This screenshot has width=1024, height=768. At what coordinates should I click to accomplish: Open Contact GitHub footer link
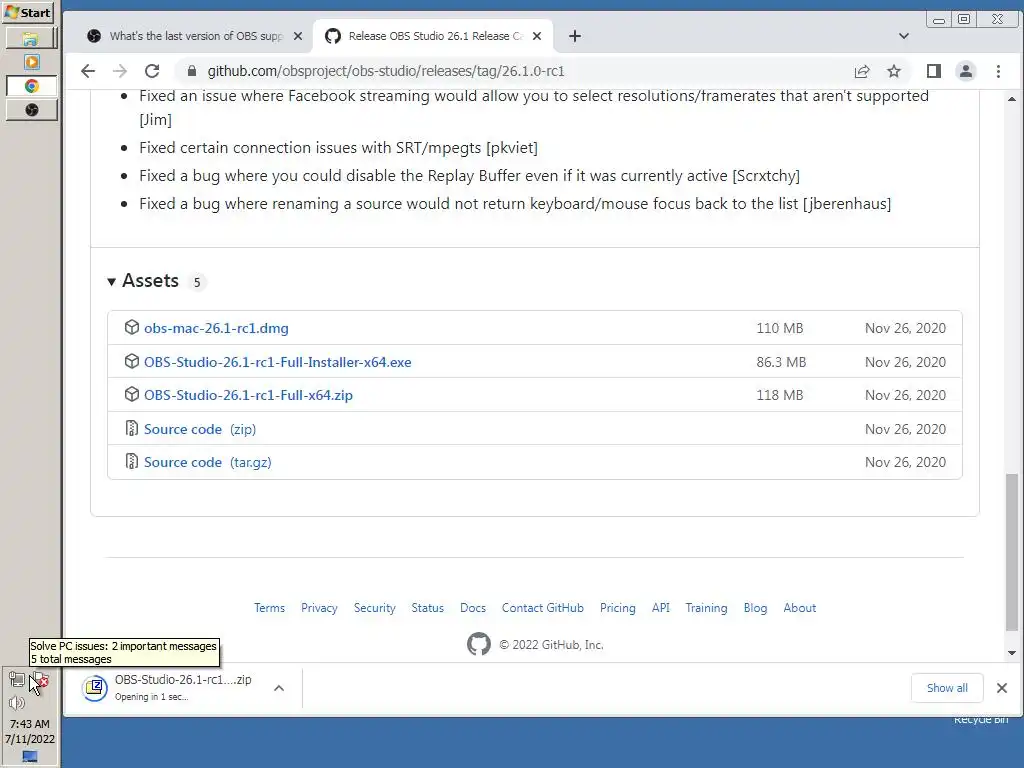click(x=542, y=608)
